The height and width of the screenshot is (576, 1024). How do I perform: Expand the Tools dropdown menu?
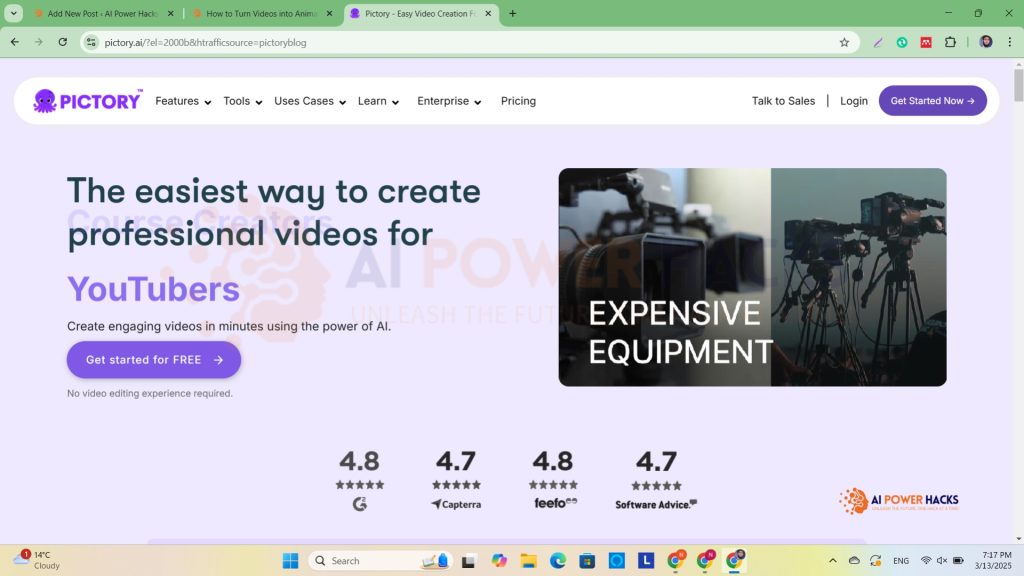242,101
